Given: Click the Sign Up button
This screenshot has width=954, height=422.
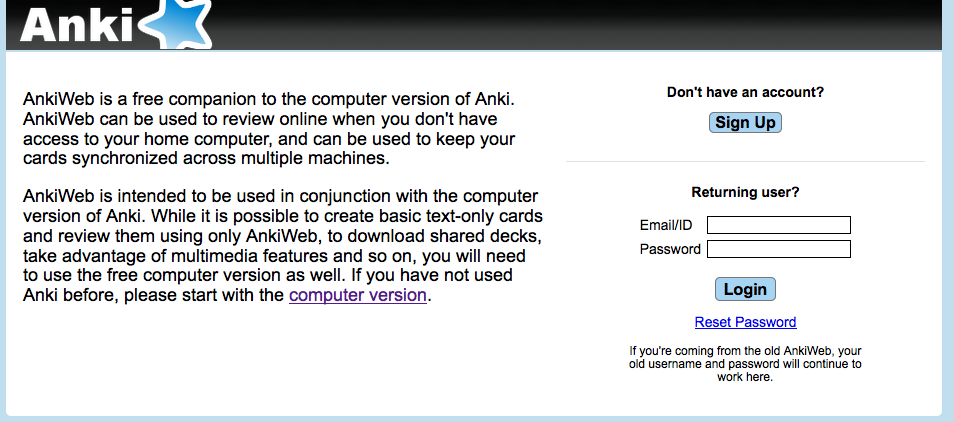Looking at the screenshot, I should pyautogui.click(x=745, y=122).
